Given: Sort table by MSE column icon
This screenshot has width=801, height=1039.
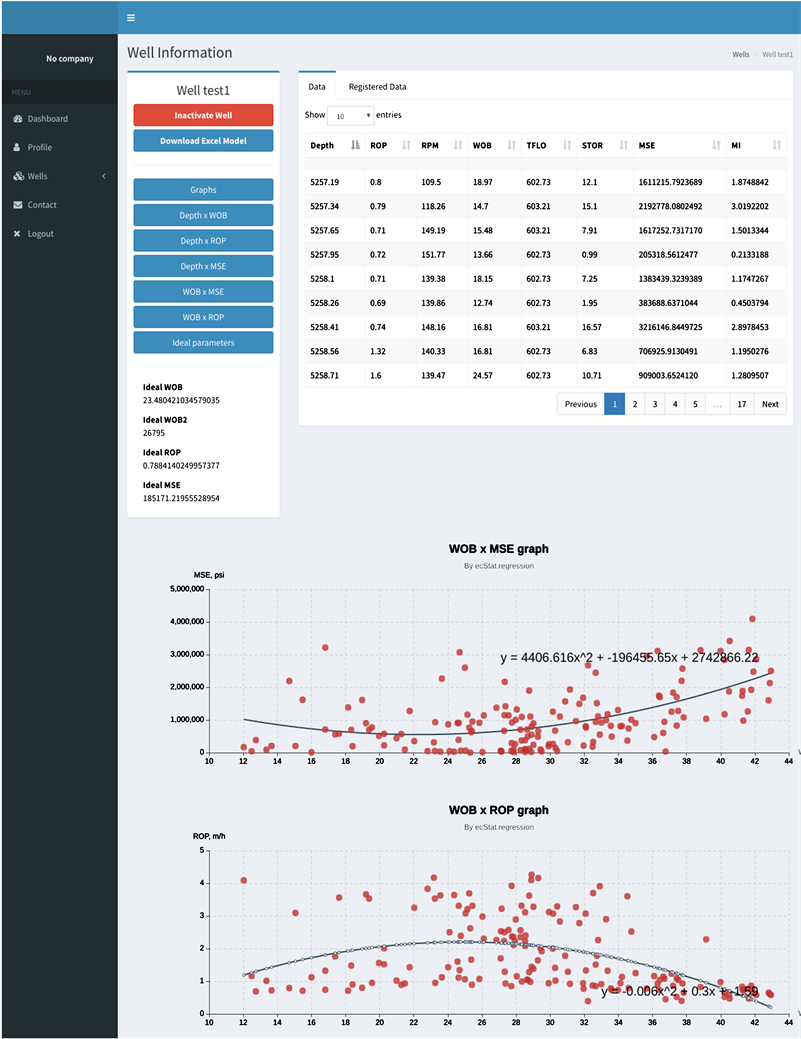Looking at the screenshot, I should 716,145.
